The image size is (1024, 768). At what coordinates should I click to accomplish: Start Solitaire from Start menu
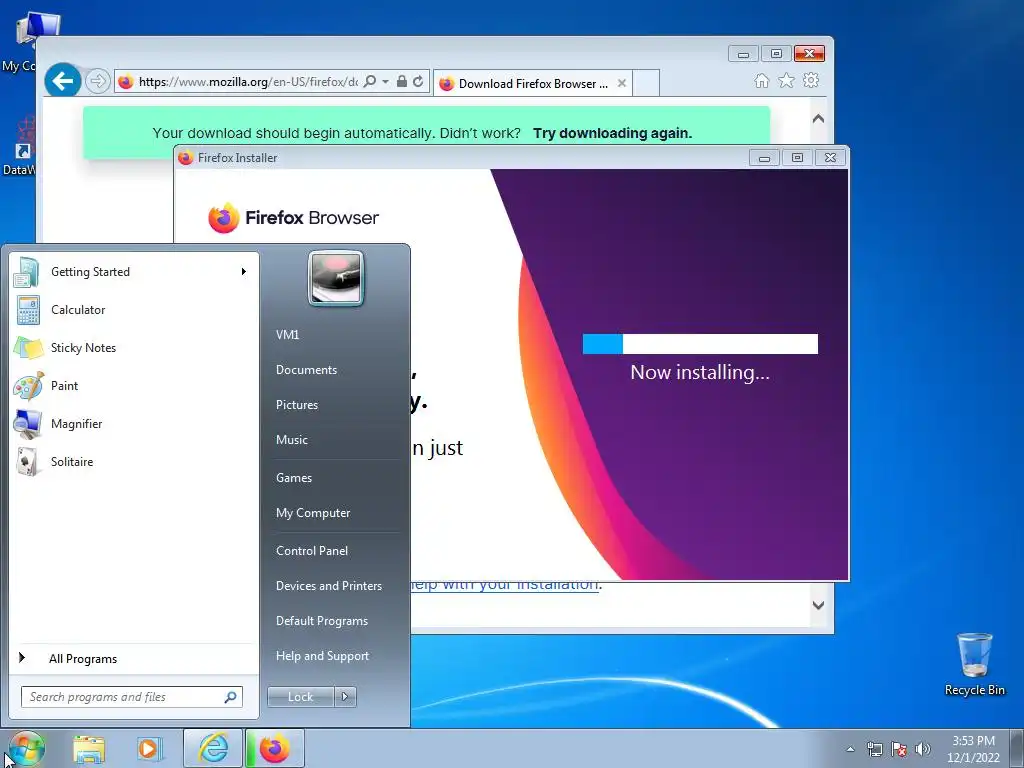(134, 461)
